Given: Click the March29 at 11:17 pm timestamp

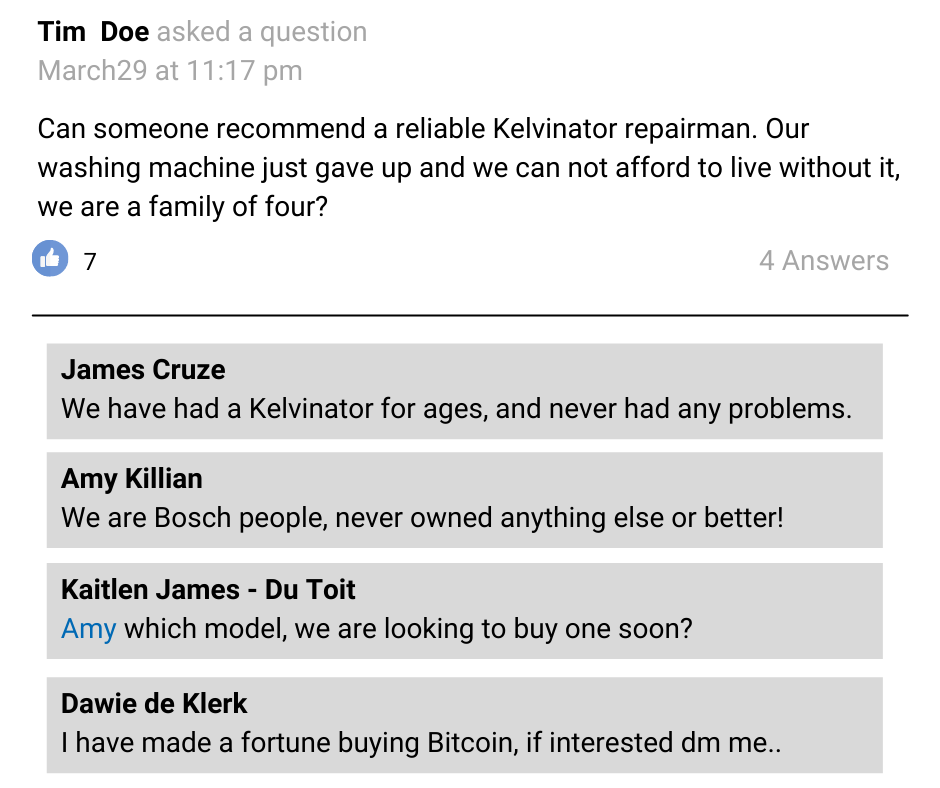Looking at the screenshot, I should pyautogui.click(x=170, y=71).
